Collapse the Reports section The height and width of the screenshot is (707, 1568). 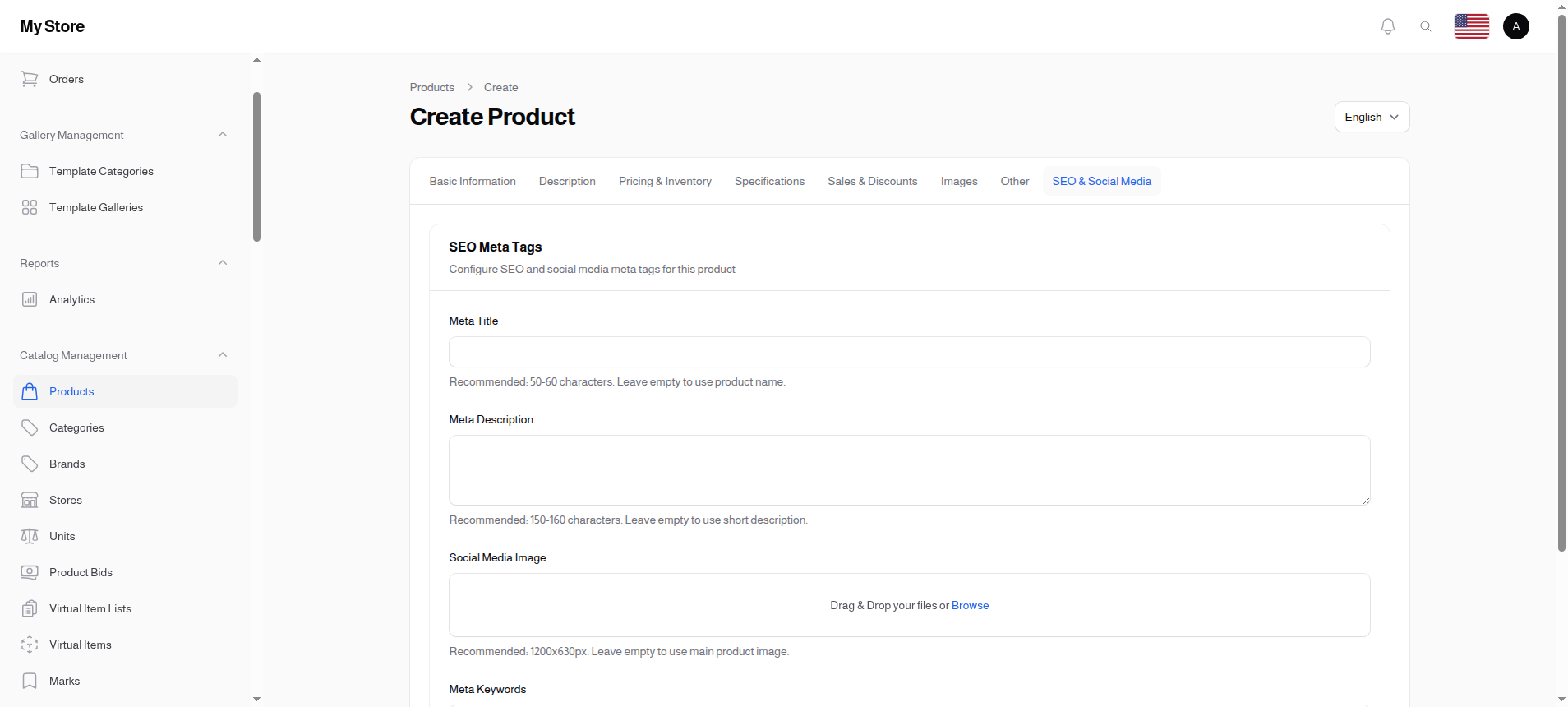click(x=223, y=263)
